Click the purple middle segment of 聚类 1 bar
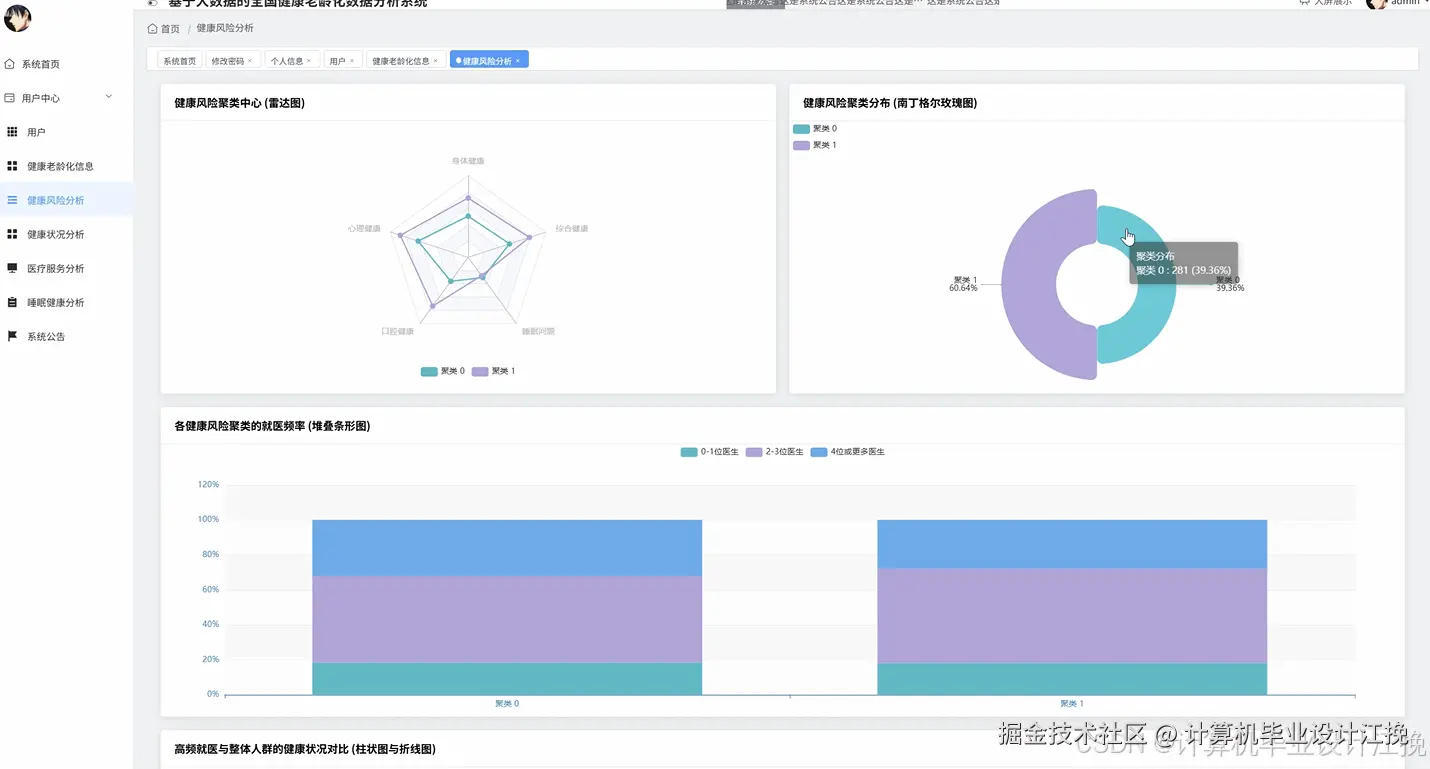Viewport: 1430px width, 769px height. tap(1072, 615)
